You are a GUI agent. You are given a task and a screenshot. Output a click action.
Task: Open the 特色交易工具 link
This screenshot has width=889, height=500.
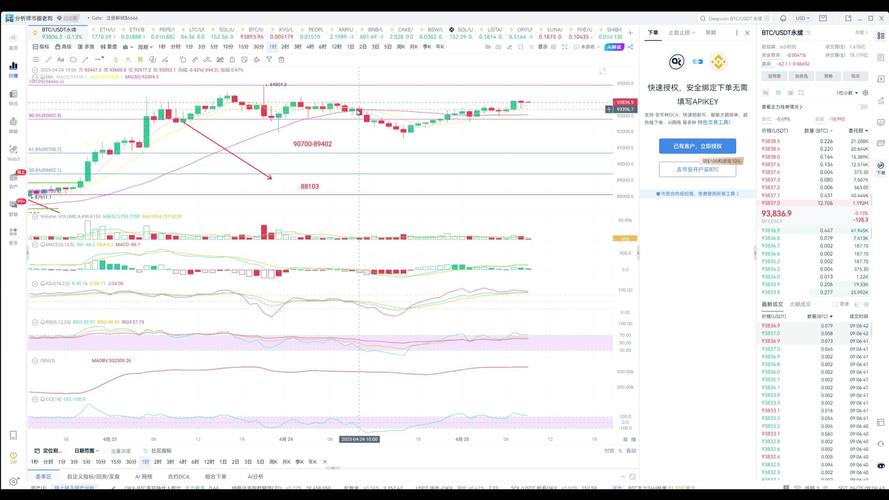(713, 122)
